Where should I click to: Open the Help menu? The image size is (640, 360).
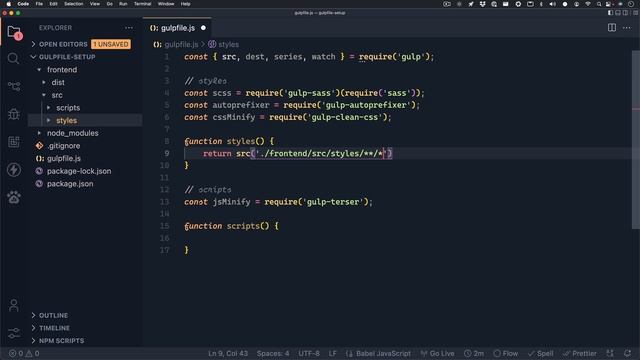click(185, 4)
